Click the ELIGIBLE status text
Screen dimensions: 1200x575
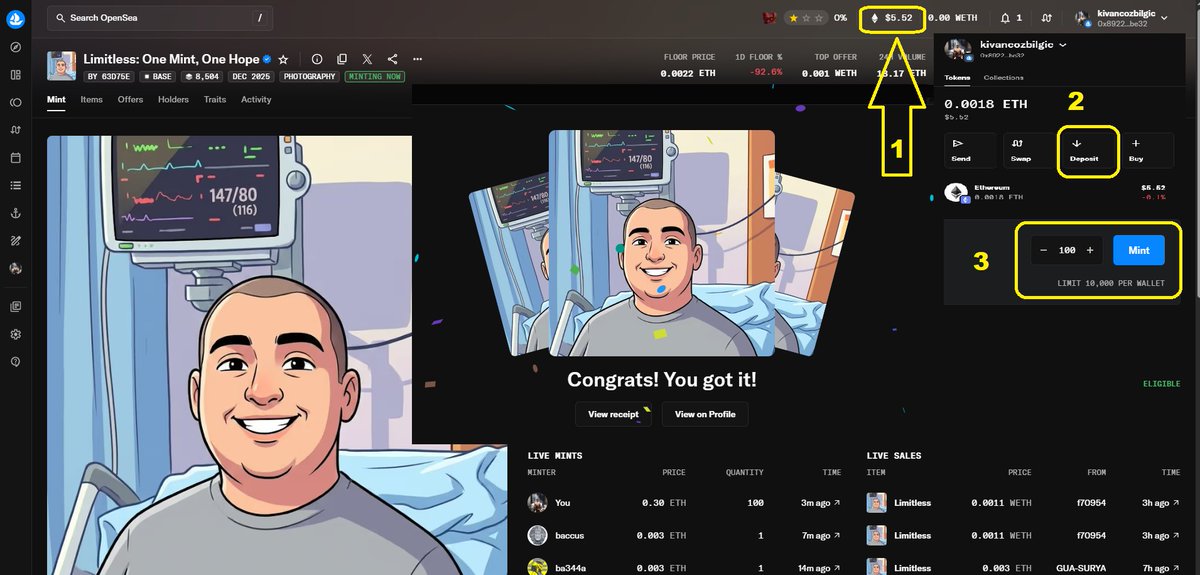[1161, 384]
